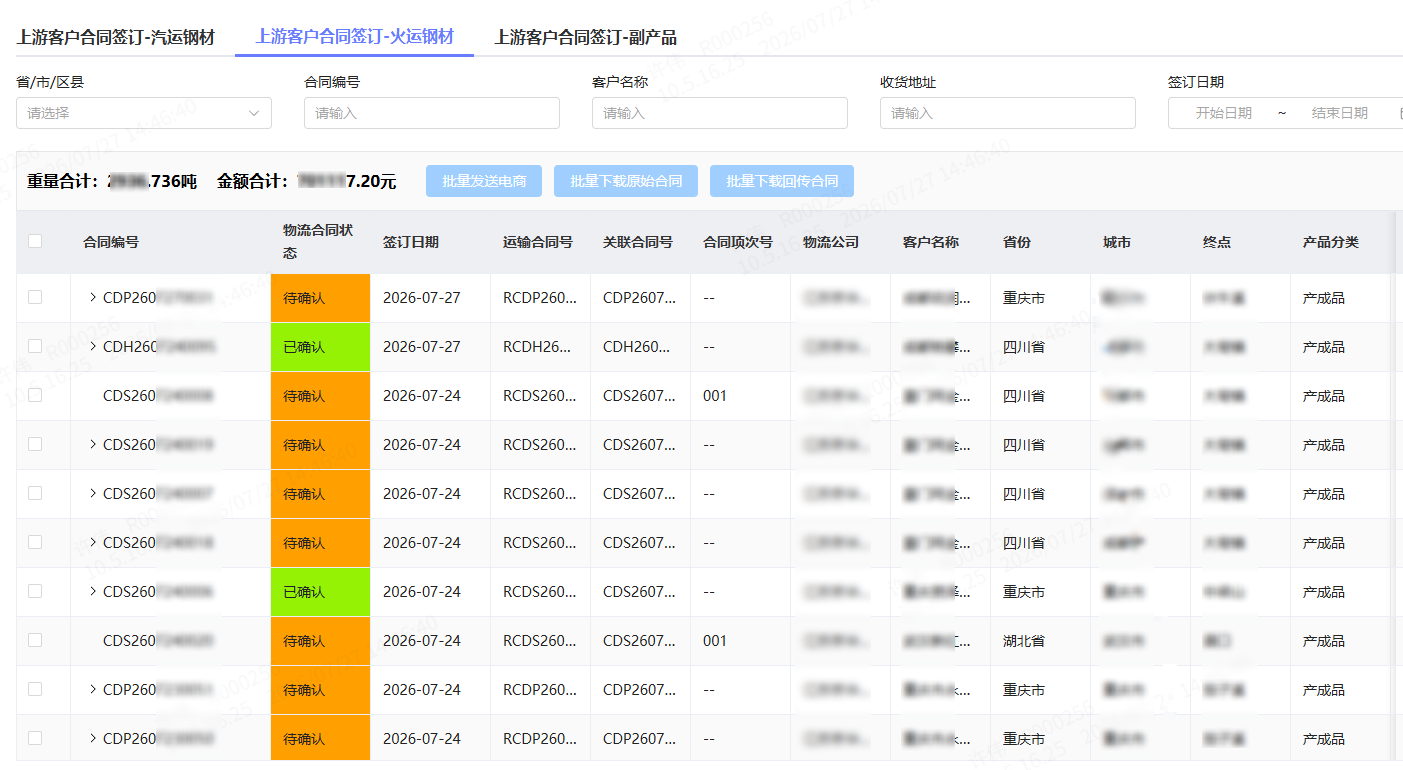Click 待确认 status in CDP260 2026-07-27 row

coord(320,298)
